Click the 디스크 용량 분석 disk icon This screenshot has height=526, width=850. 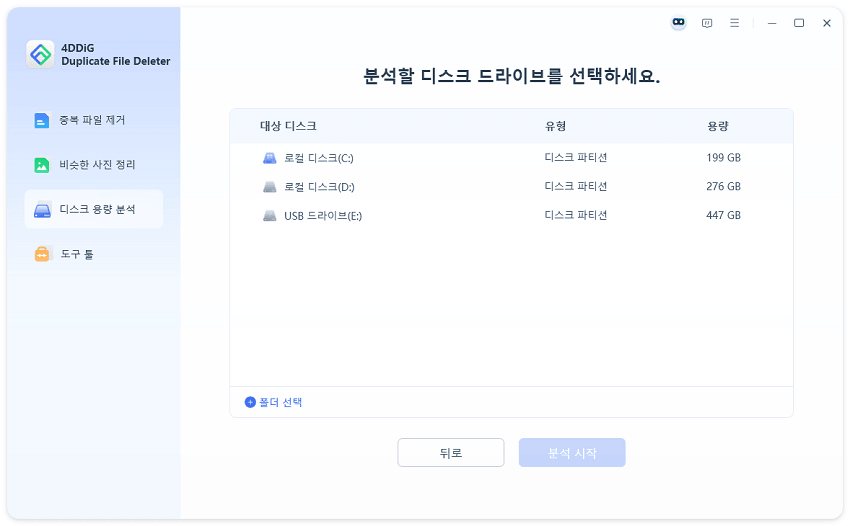click(x=42, y=210)
